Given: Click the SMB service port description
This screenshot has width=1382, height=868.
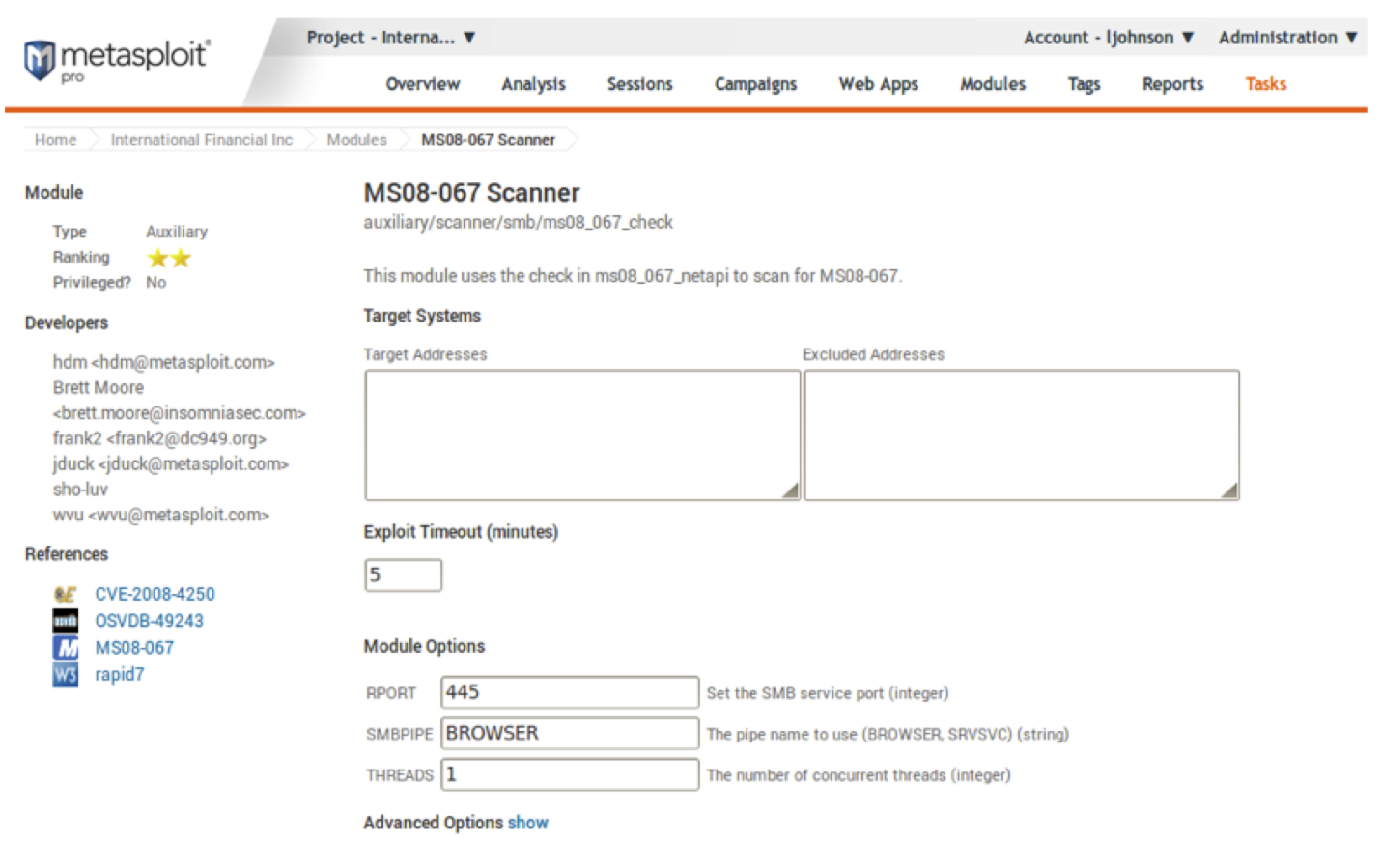Looking at the screenshot, I should click(x=827, y=693).
